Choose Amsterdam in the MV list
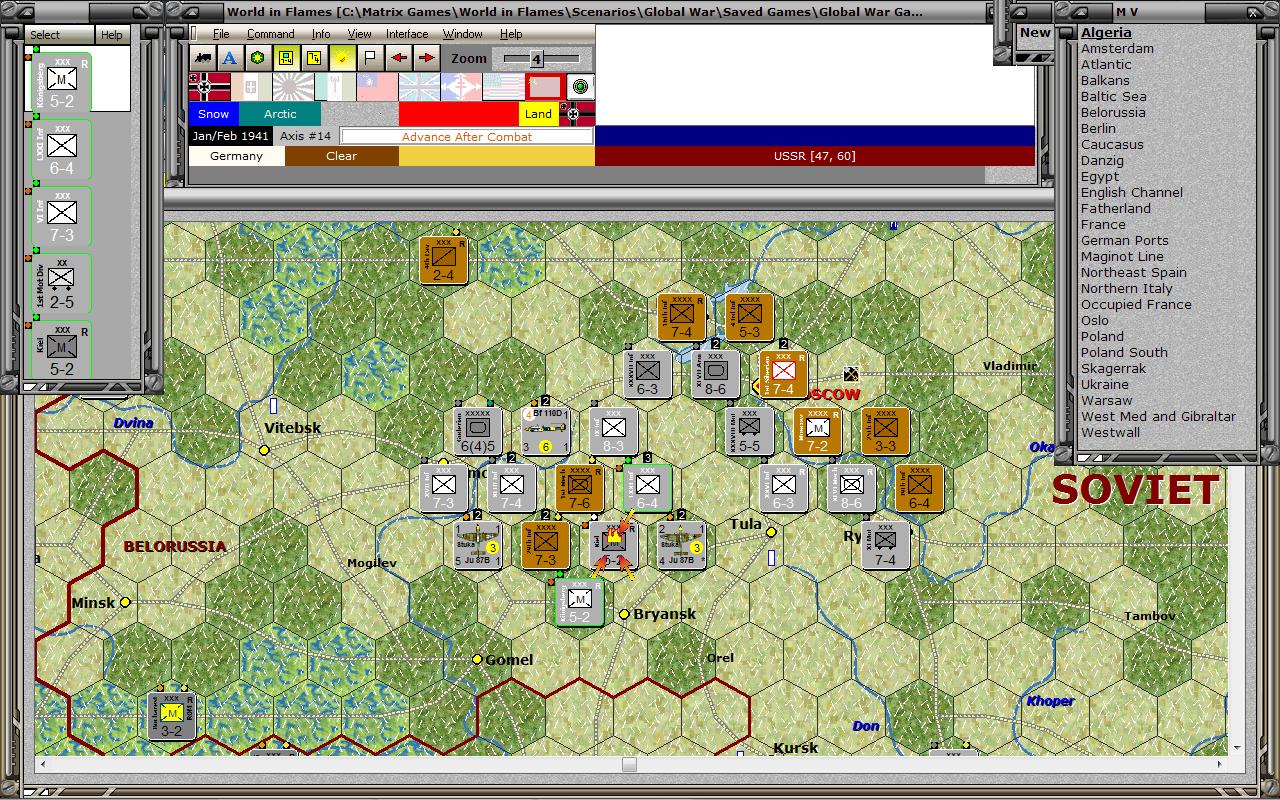The image size is (1280, 800). [x=1117, y=48]
